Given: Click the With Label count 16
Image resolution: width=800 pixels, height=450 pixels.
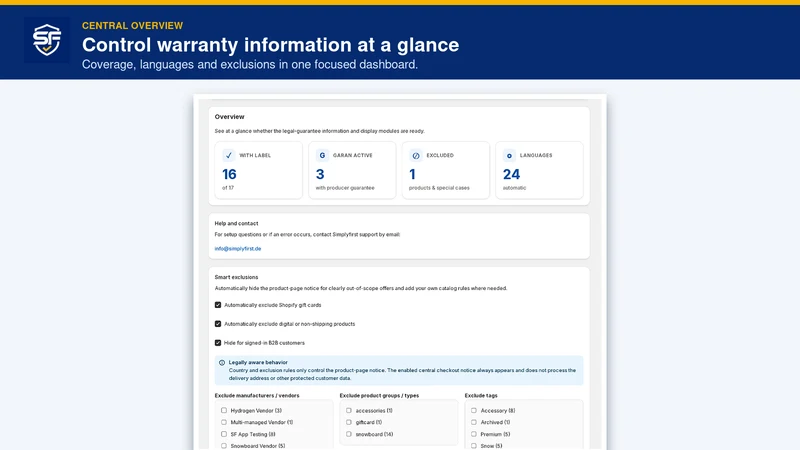Looking at the screenshot, I should pyautogui.click(x=229, y=174).
